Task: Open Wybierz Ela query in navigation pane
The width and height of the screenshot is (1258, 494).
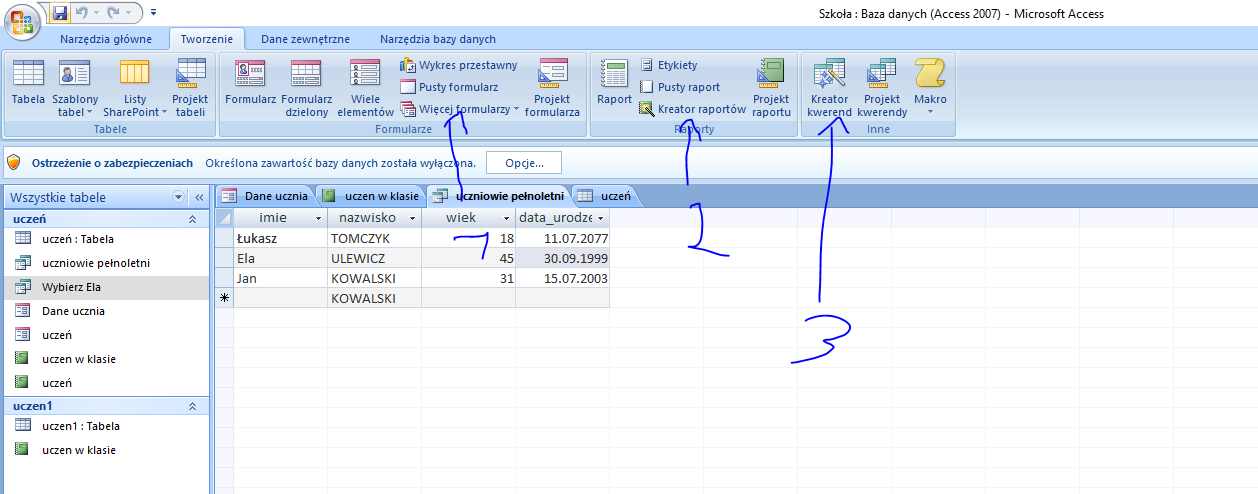Action: [x=72, y=287]
